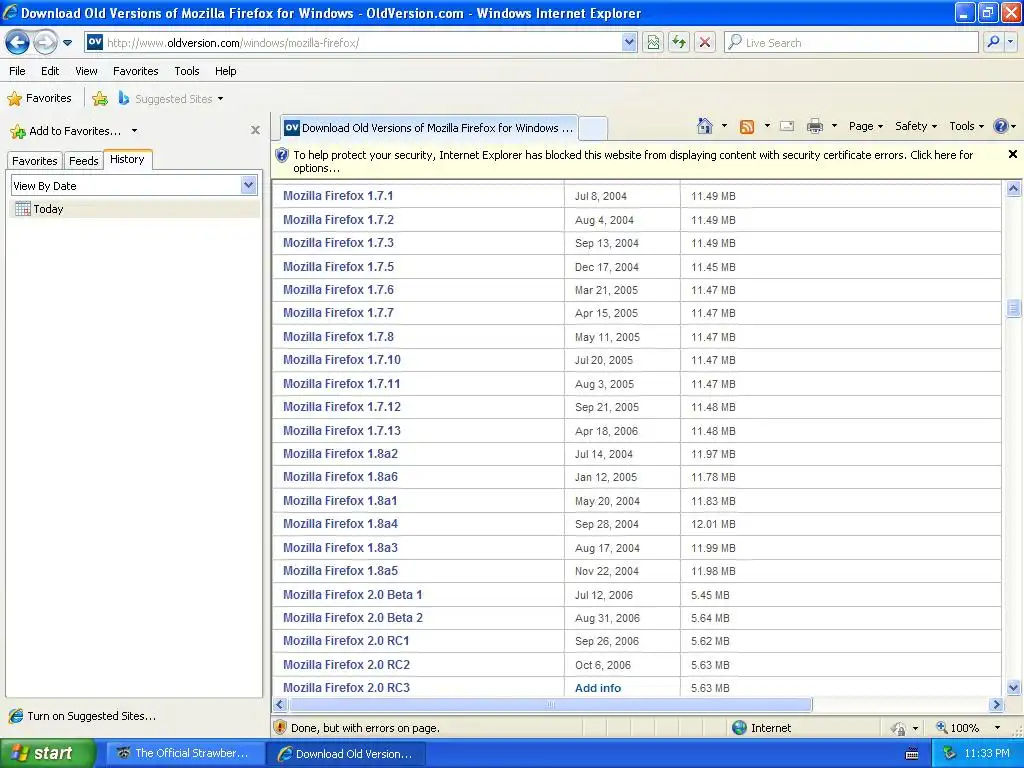
Task: Click the Favorites star button
Action: 39,99
